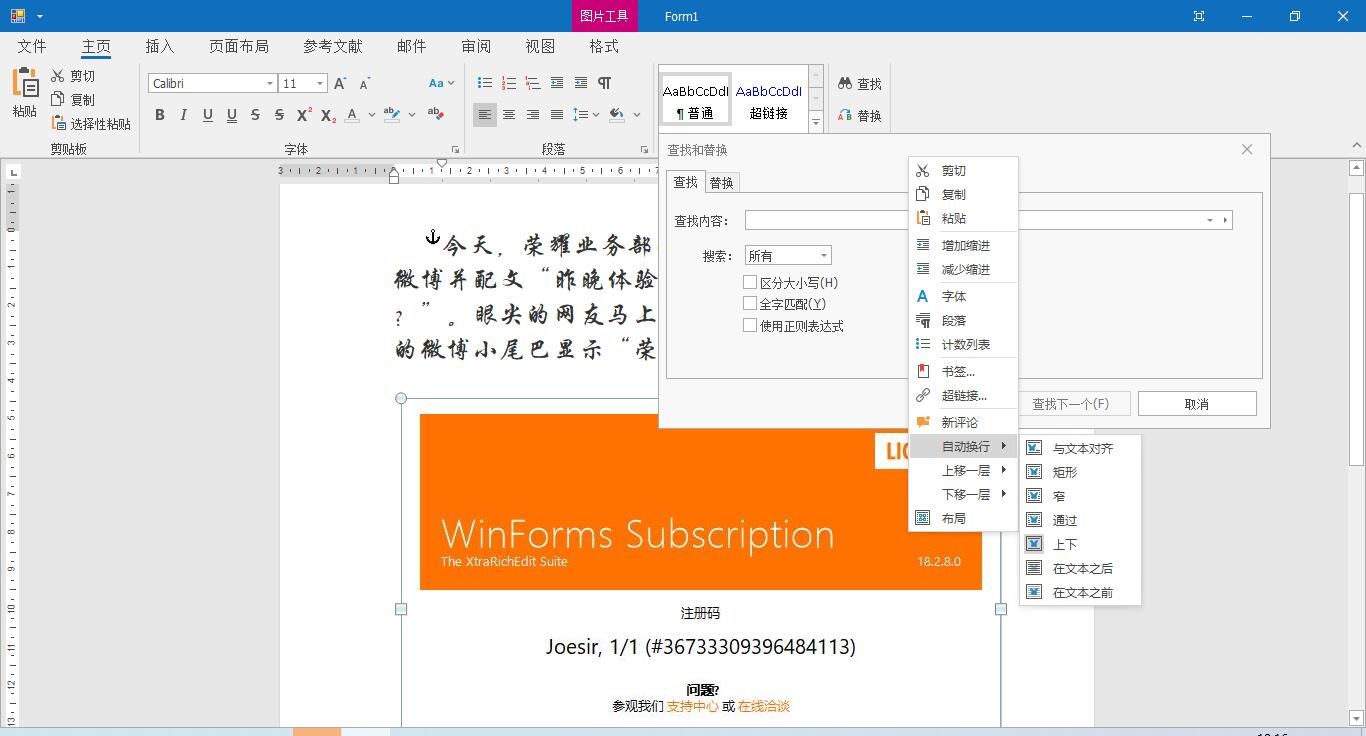
Task: Open the paragraph group dialog launcher
Action: pos(644,150)
